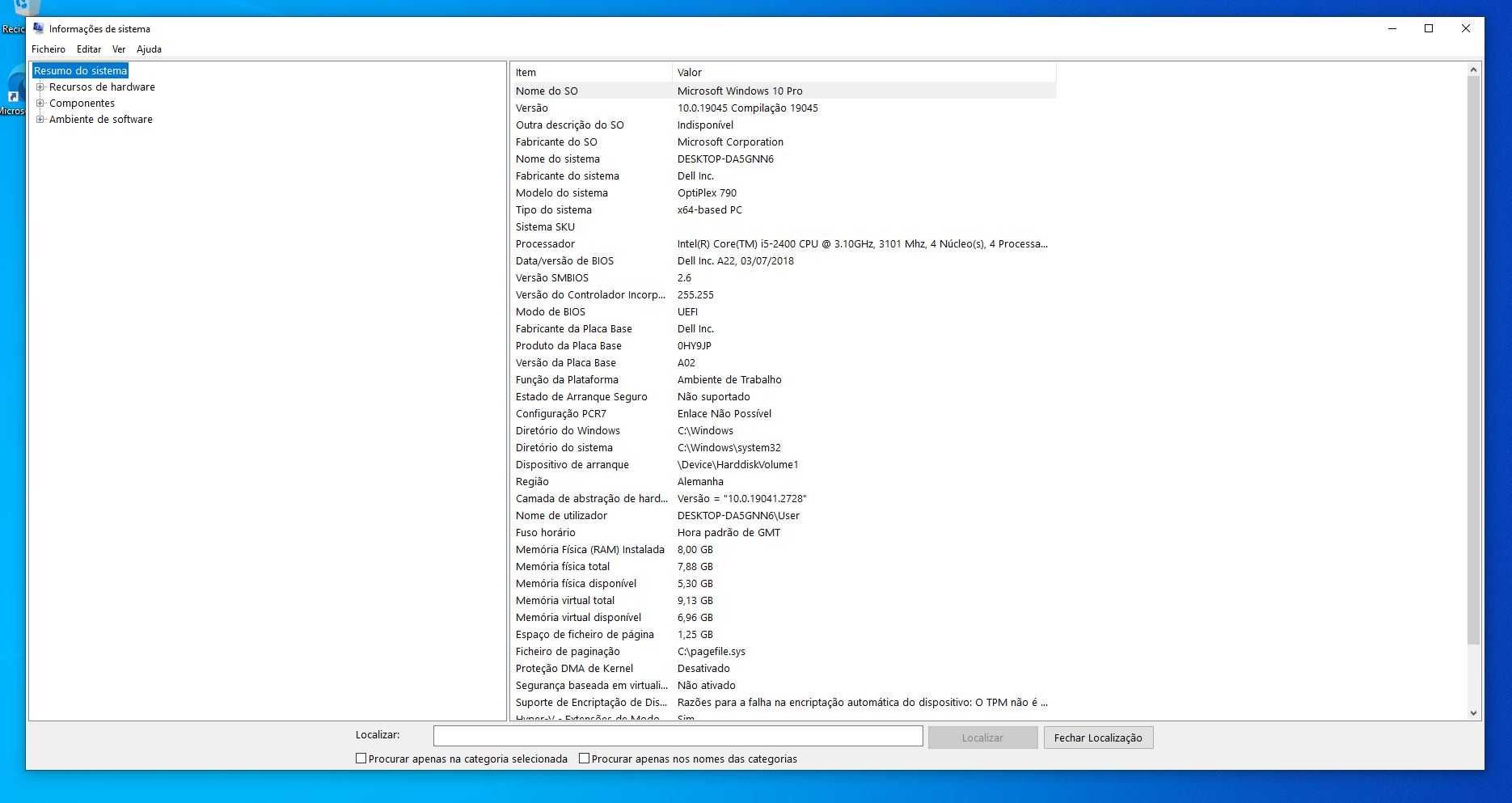This screenshot has height=803, width=1512.
Task: Open the Ajuda menu
Action: pyautogui.click(x=149, y=49)
